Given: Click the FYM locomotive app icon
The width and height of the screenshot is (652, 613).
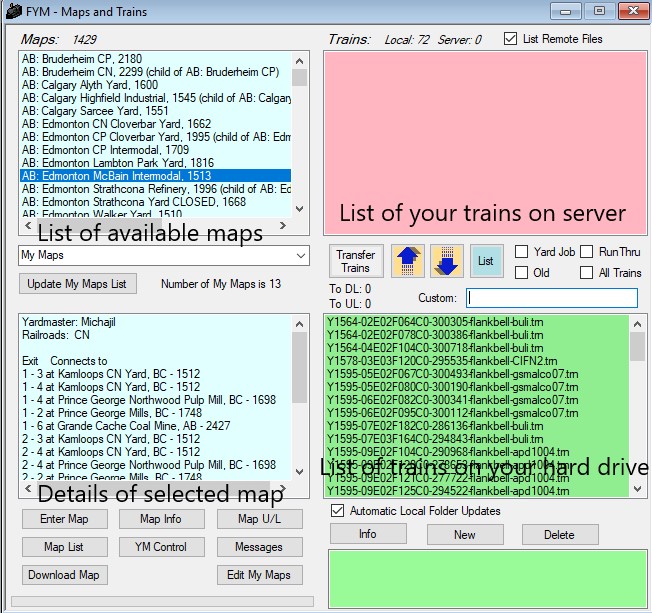Looking at the screenshot, I should click(14, 11).
